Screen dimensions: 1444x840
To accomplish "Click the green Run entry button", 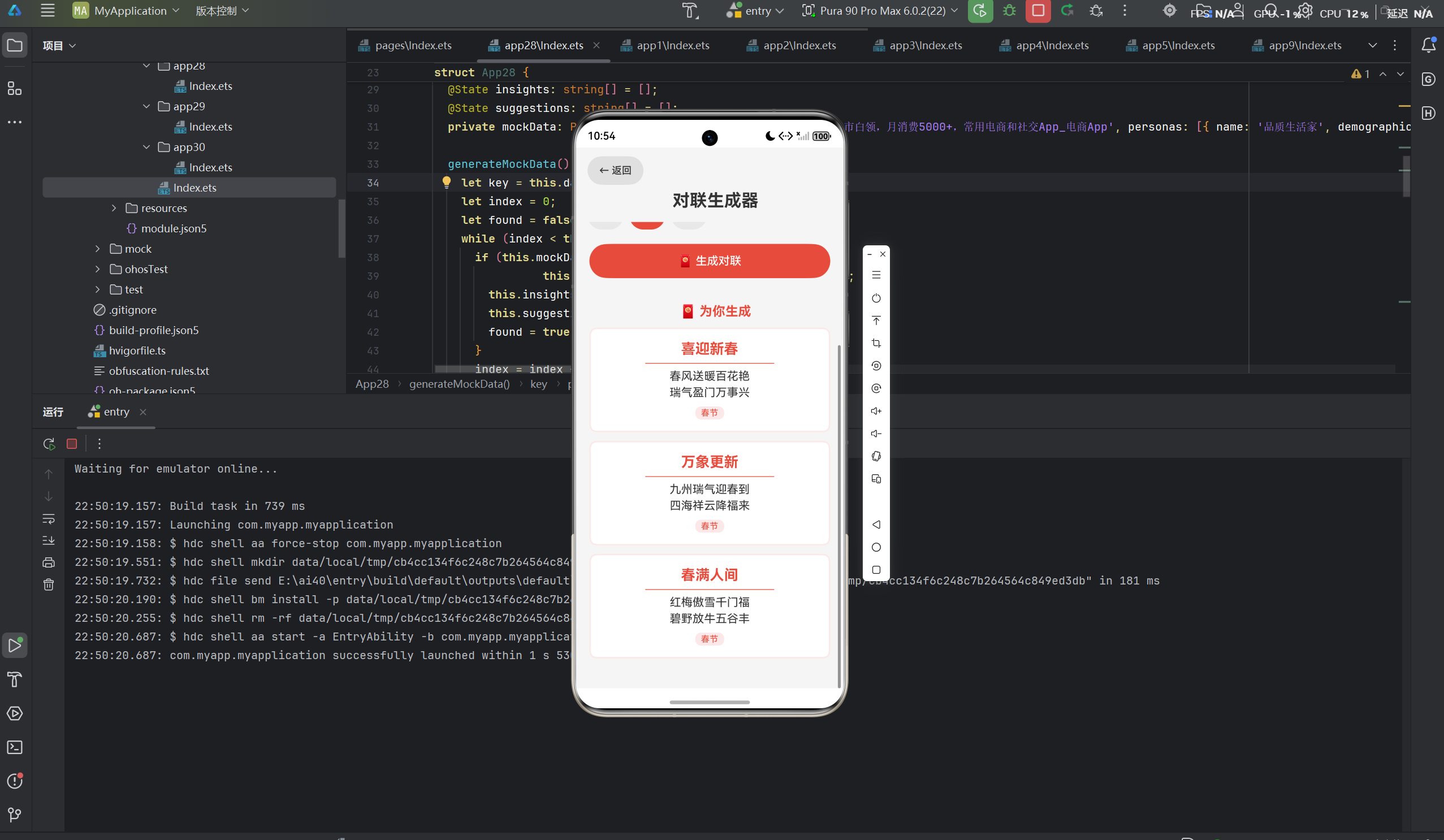I will pyautogui.click(x=980, y=11).
